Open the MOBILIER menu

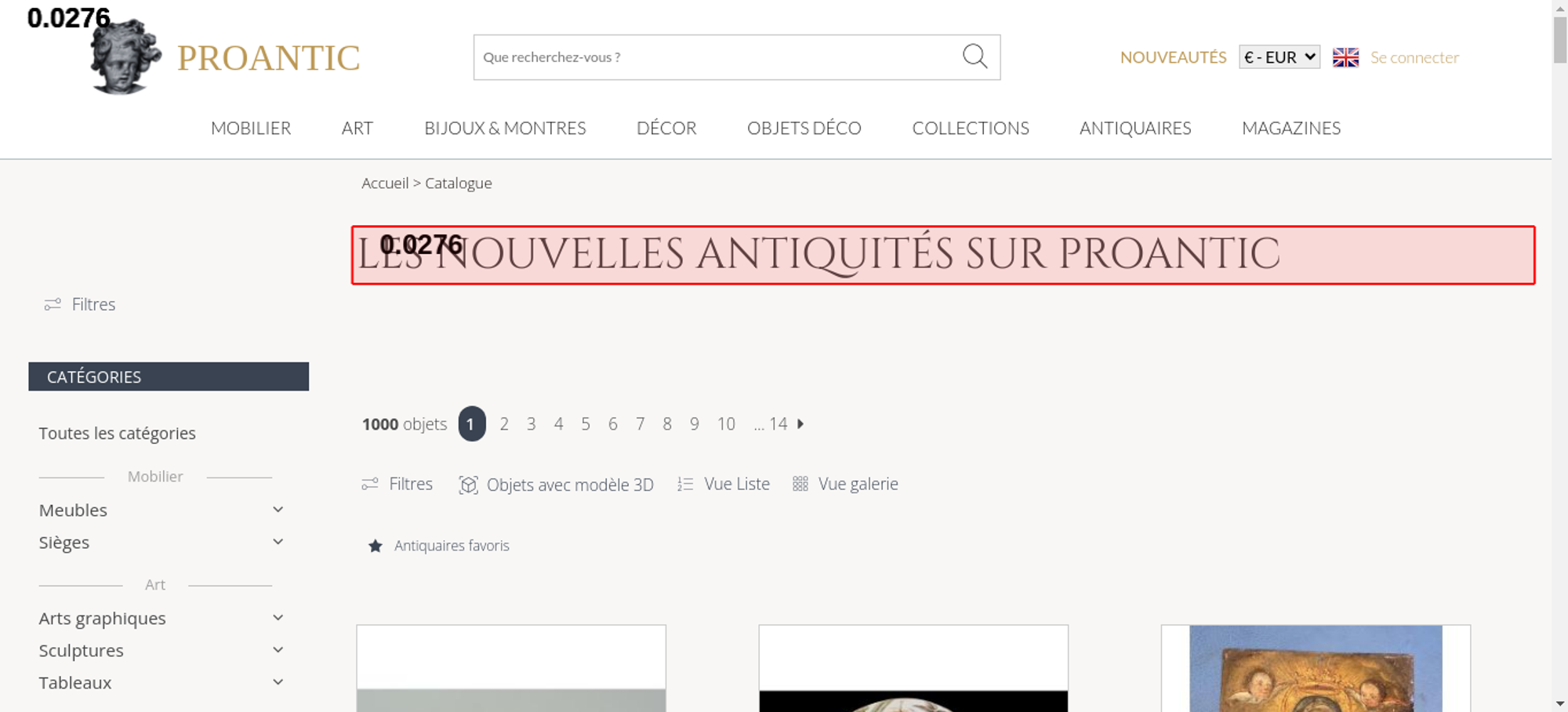click(251, 128)
